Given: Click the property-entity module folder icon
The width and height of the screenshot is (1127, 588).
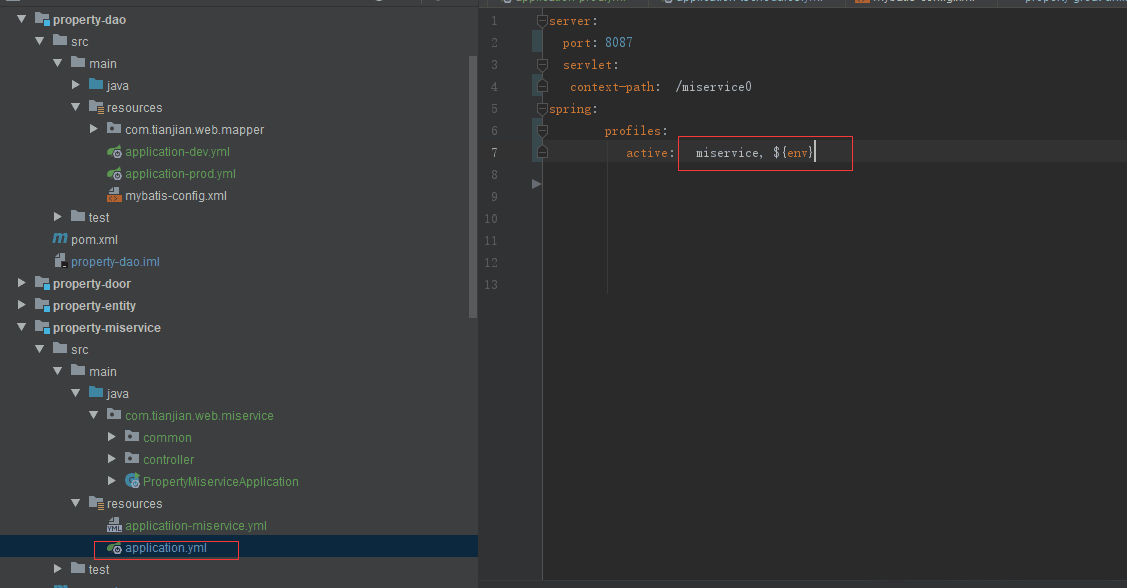Looking at the screenshot, I should (x=42, y=306).
